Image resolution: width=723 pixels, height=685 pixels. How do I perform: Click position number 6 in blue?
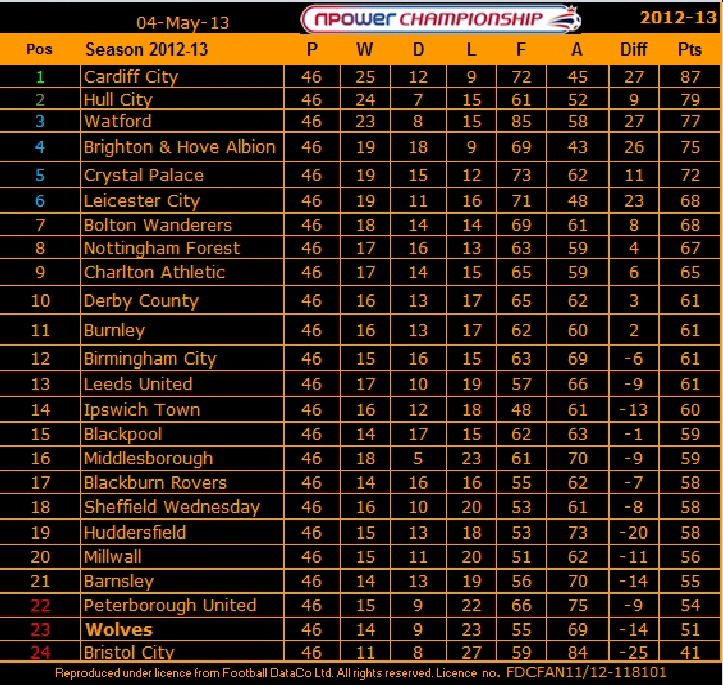[x=40, y=201]
